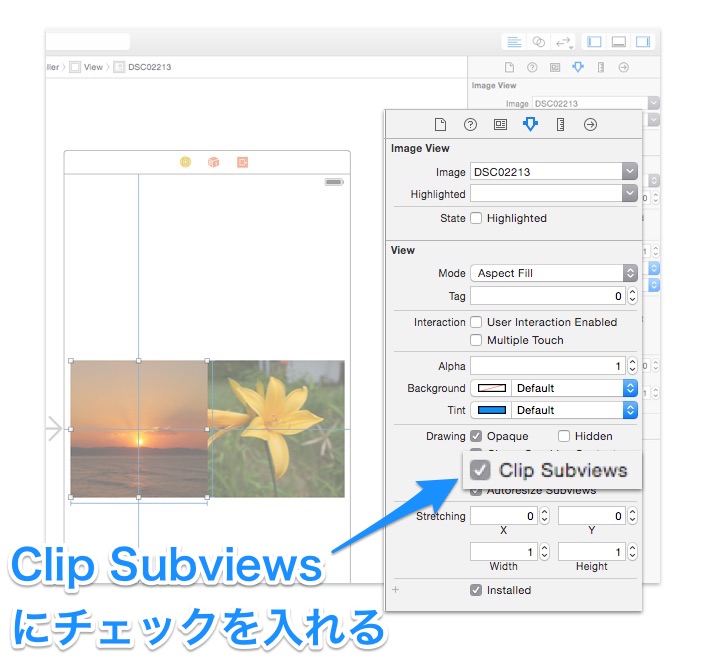Click the blue Tint color swatch

491,410
